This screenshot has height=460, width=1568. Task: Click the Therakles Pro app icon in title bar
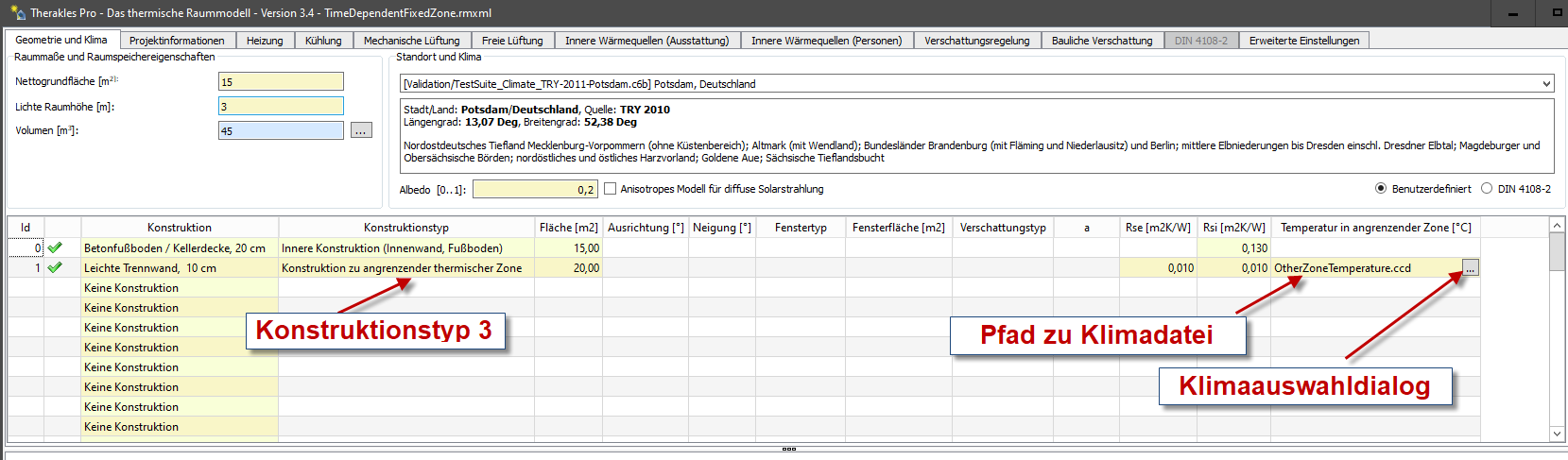click(18, 12)
